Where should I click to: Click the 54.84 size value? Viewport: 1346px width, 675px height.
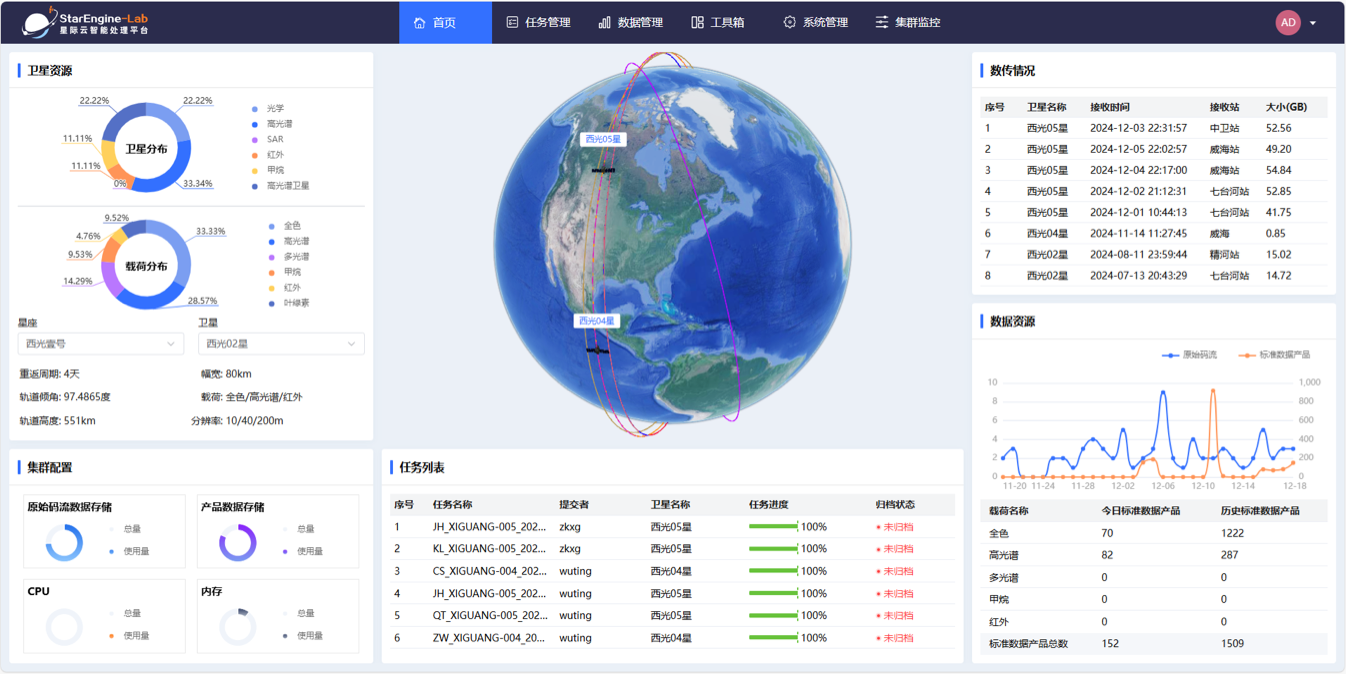[x=1278, y=170]
